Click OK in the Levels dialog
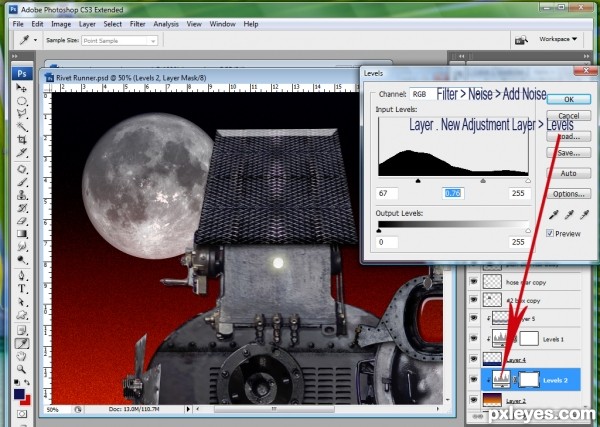Screen dimensions: 600x427 (x=569, y=99)
